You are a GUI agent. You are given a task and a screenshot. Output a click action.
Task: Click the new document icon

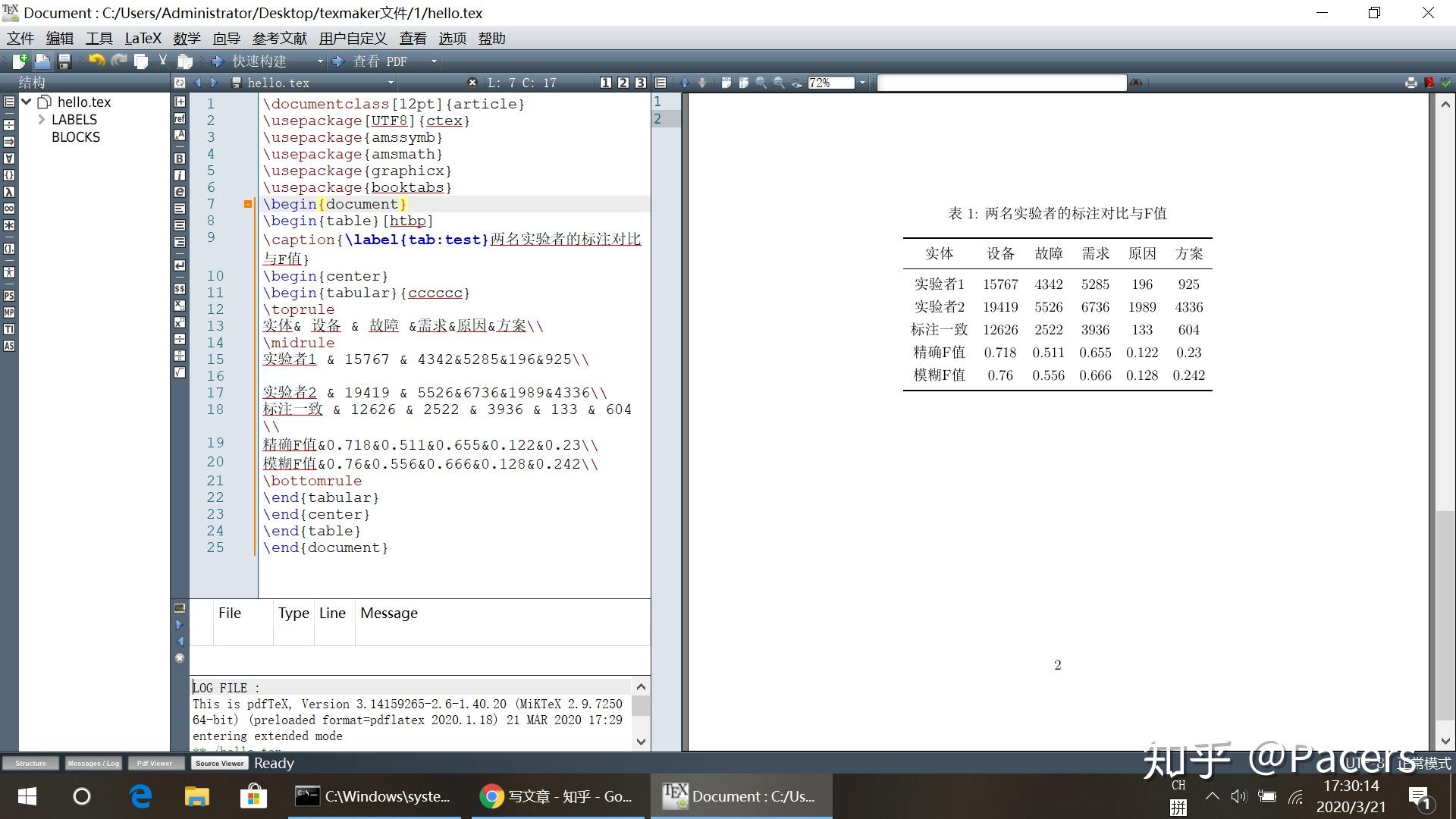coord(20,61)
